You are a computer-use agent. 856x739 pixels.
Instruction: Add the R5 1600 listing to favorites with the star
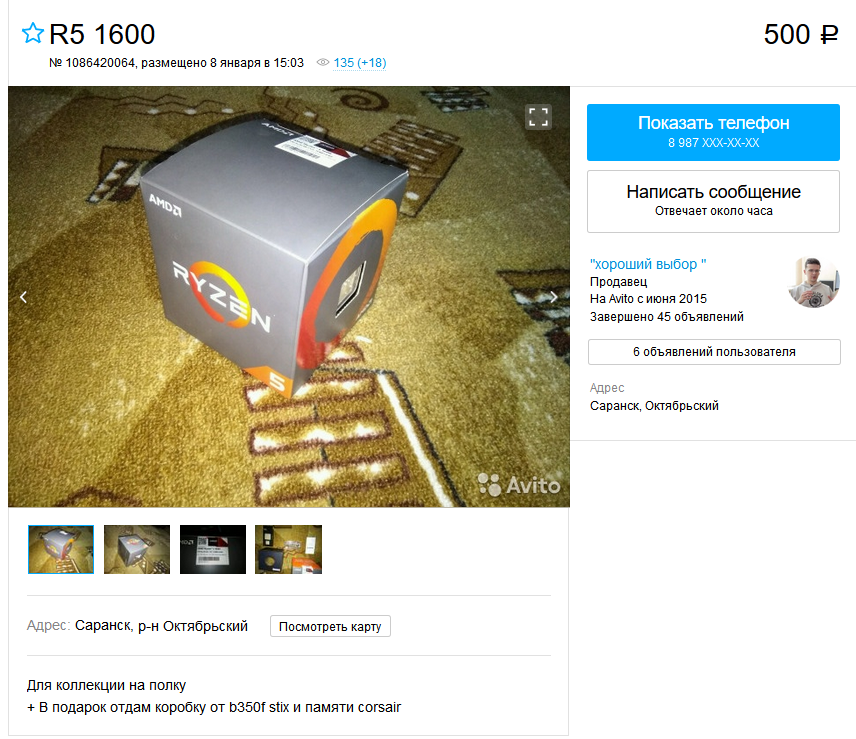click(x=32, y=33)
